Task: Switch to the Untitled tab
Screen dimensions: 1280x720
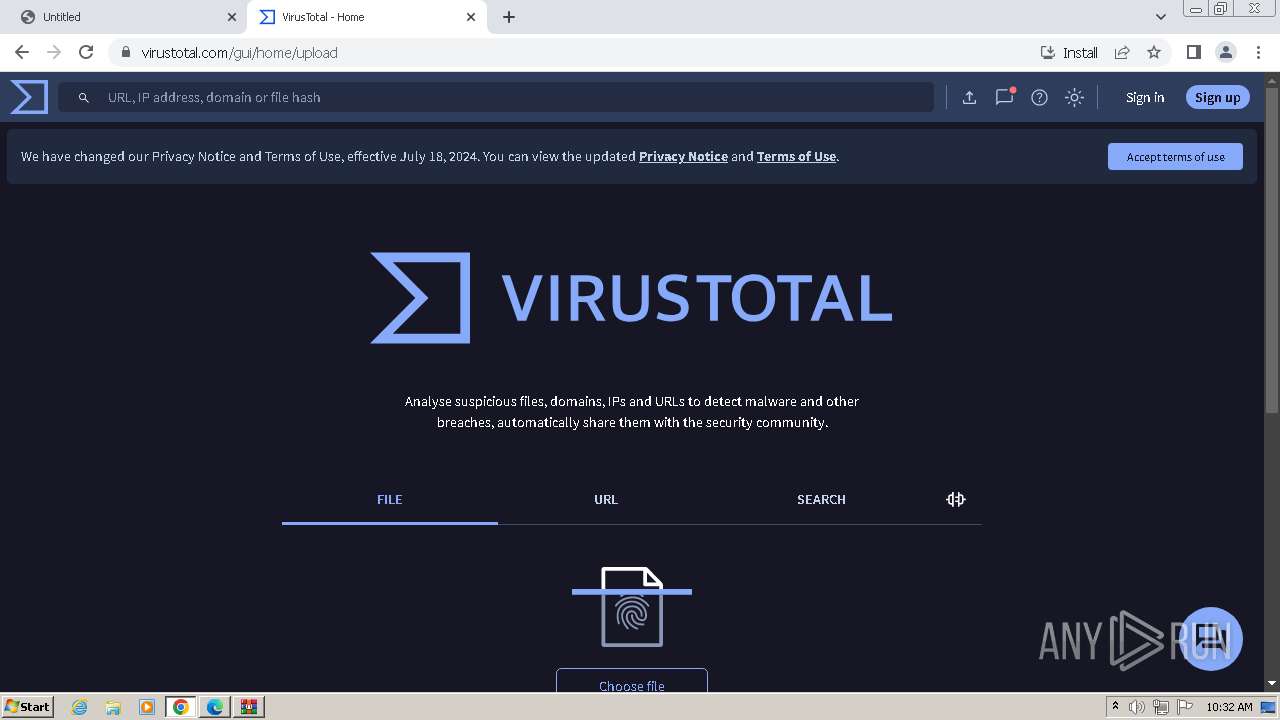Action: click(x=125, y=17)
